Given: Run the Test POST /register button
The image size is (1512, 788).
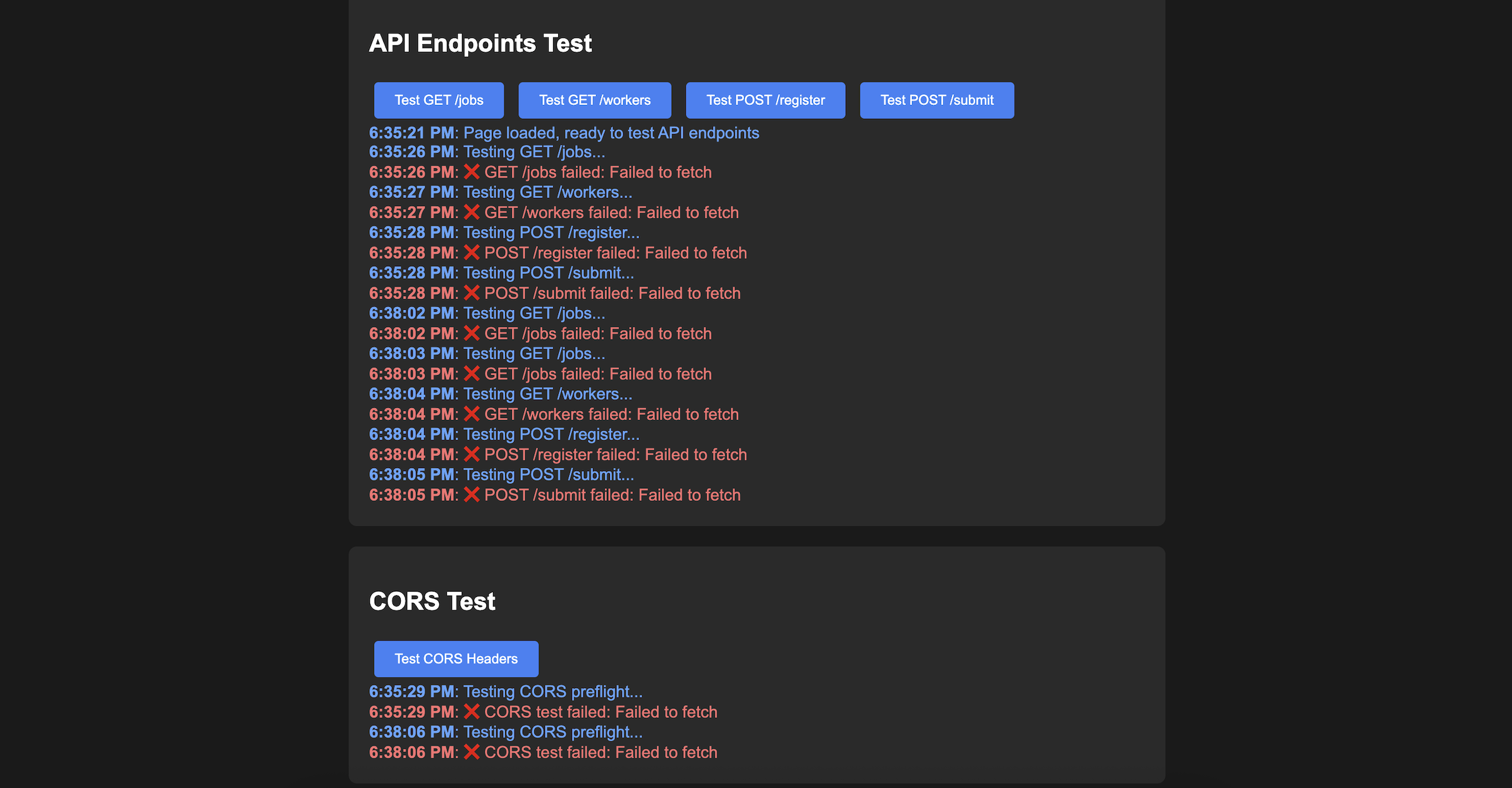Looking at the screenshot, I should tap(765, 100).
